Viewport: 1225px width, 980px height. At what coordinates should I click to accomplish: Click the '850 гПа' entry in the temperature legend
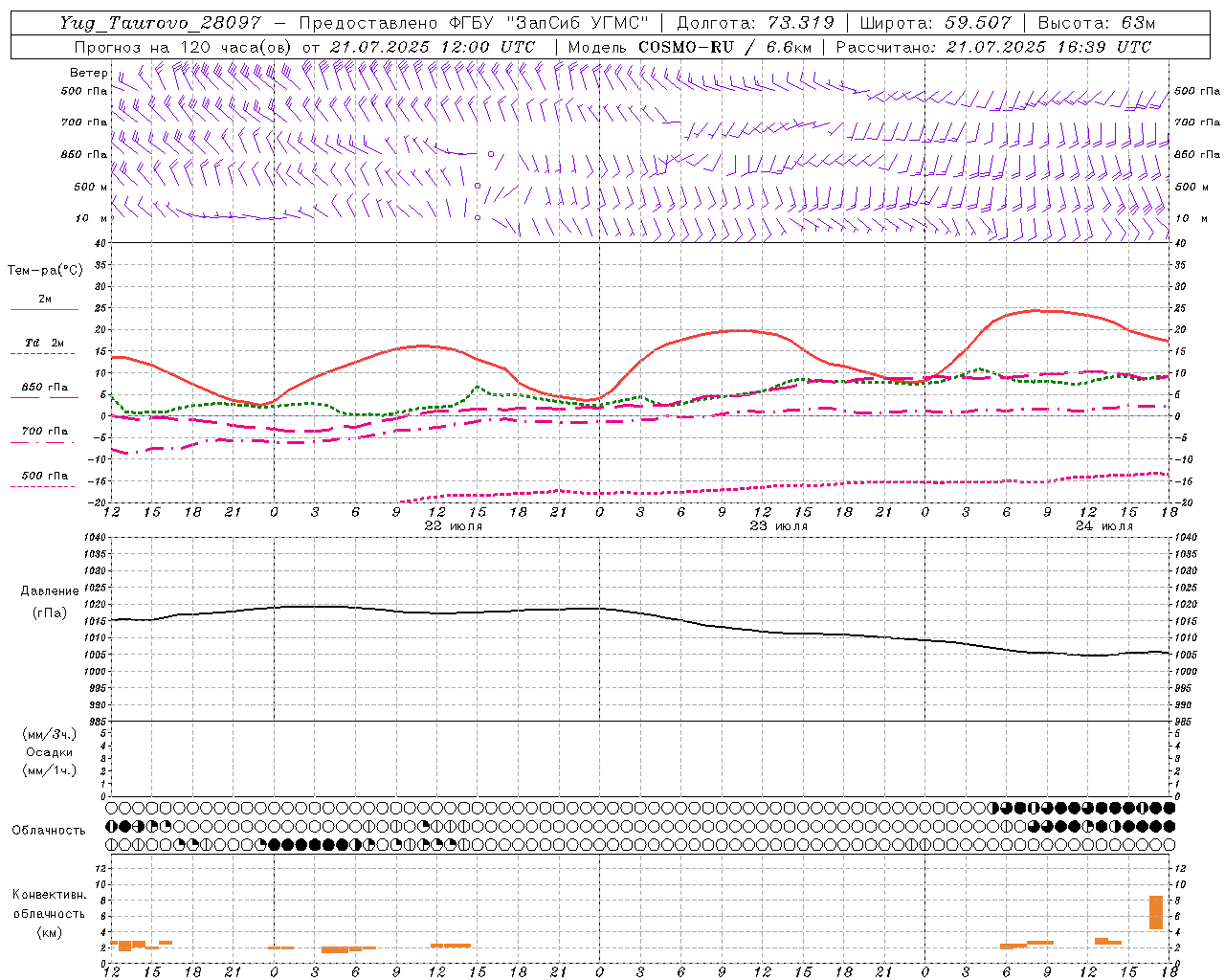click(x=45, y=388)
